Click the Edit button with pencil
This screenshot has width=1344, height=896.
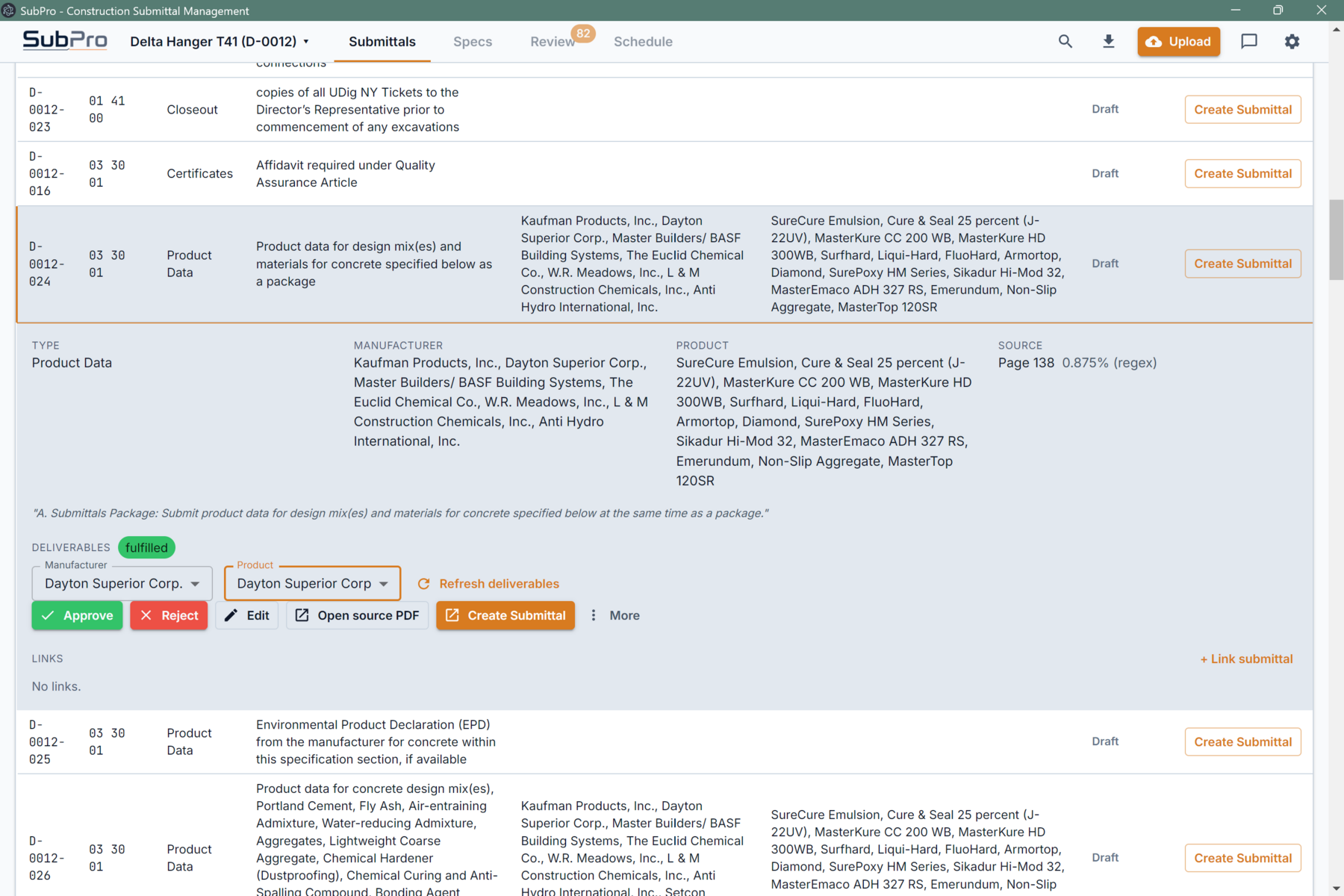(x=247, y=615)
